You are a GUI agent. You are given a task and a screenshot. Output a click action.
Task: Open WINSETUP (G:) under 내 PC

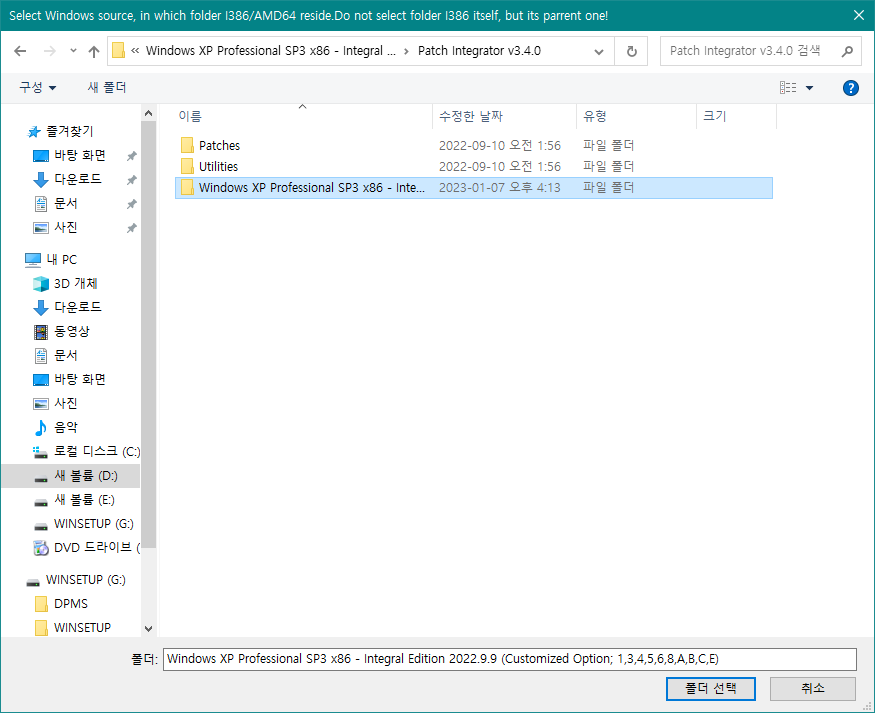(x=84, y=524)
